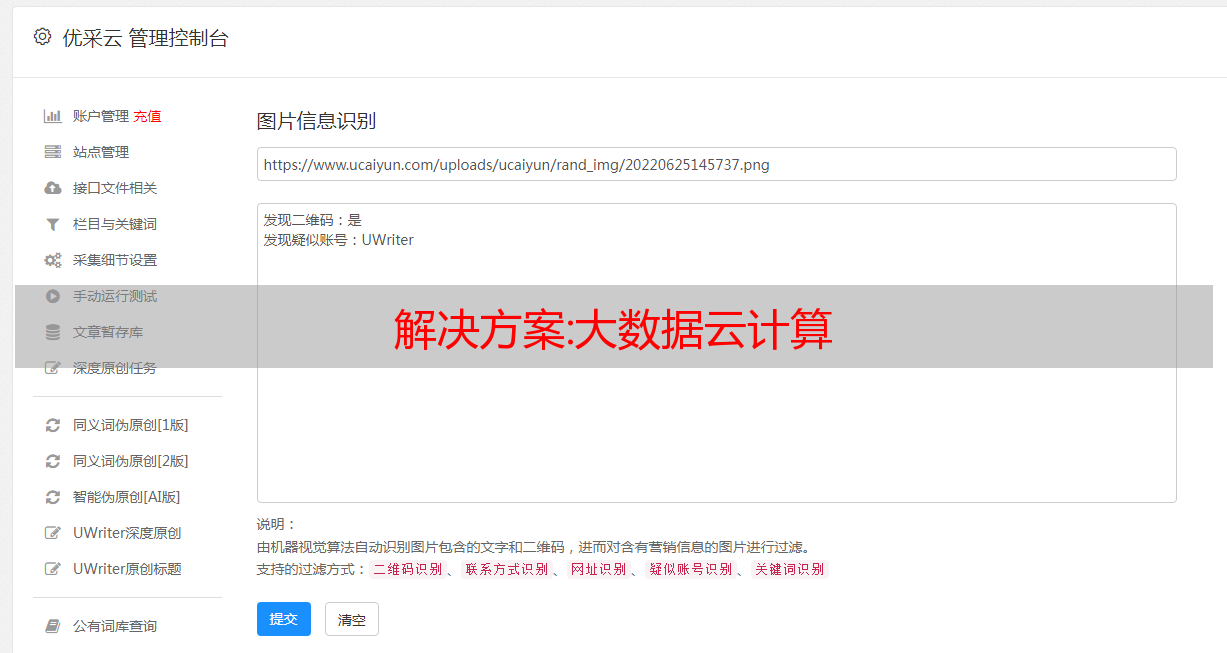
Task: Click the 优采云 管理控制台 title
Action: [145, 38]
